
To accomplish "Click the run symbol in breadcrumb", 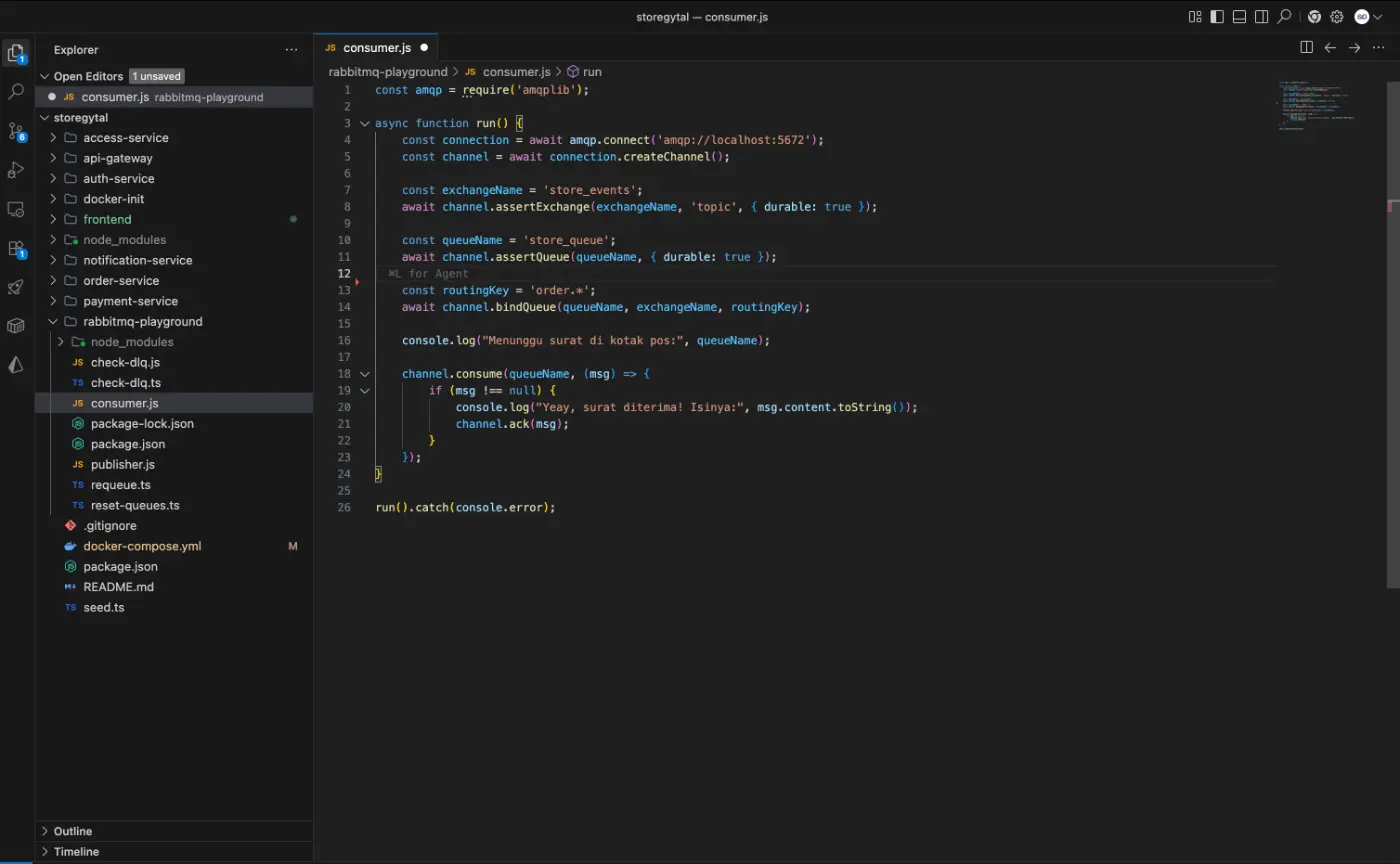I will point(592,72).
